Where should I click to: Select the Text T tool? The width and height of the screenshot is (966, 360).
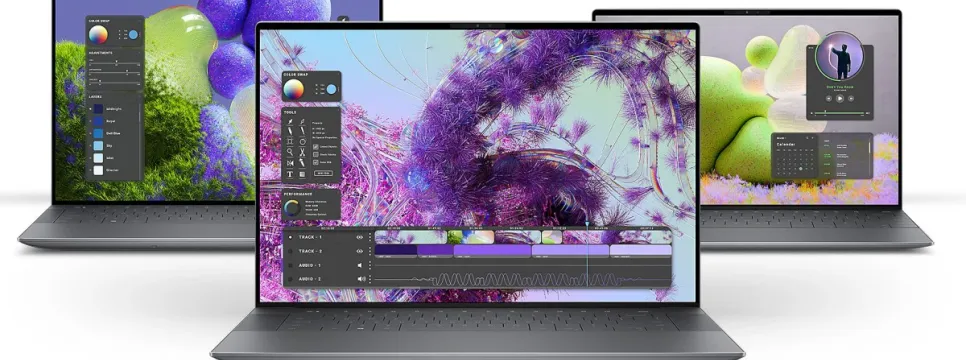click(290, 174)
